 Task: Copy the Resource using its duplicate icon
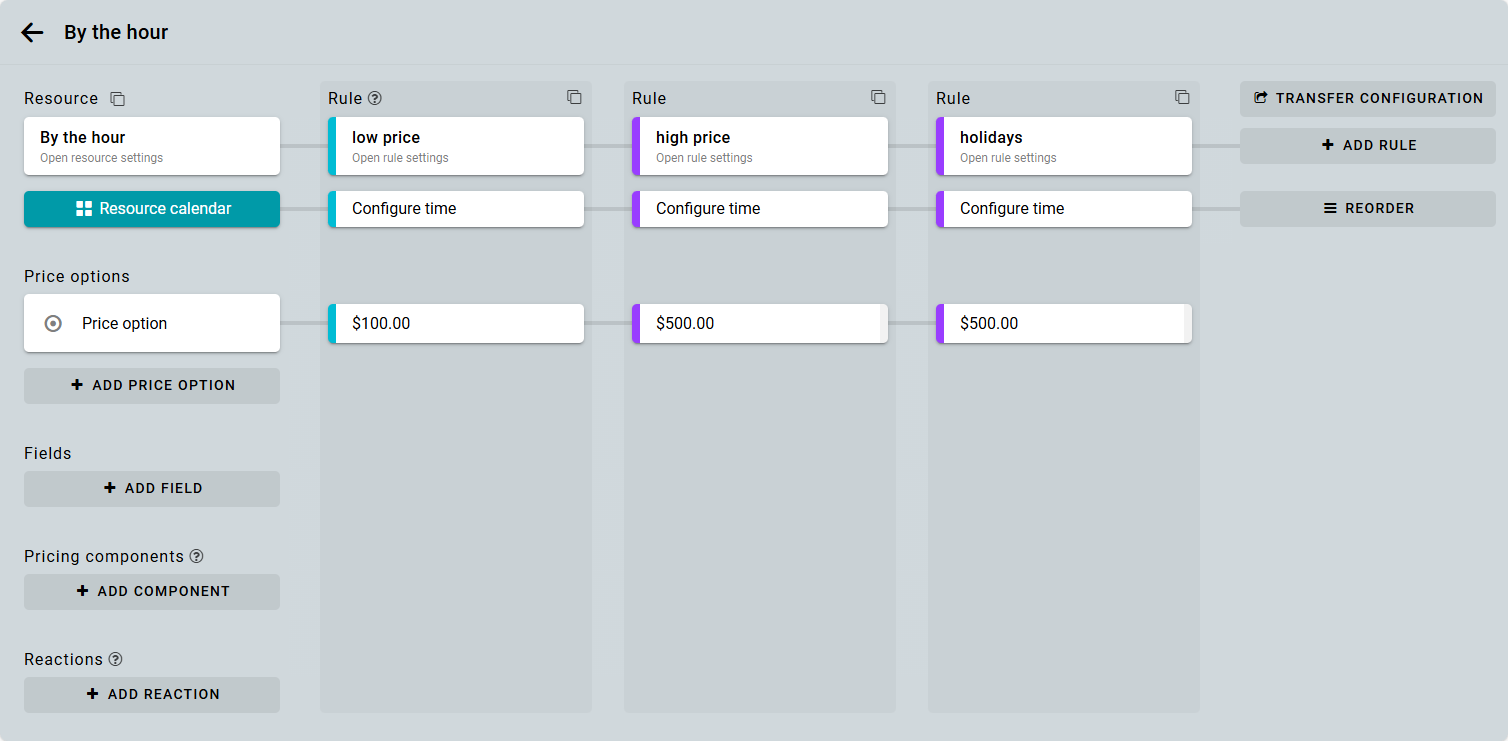tap(118, 99)
